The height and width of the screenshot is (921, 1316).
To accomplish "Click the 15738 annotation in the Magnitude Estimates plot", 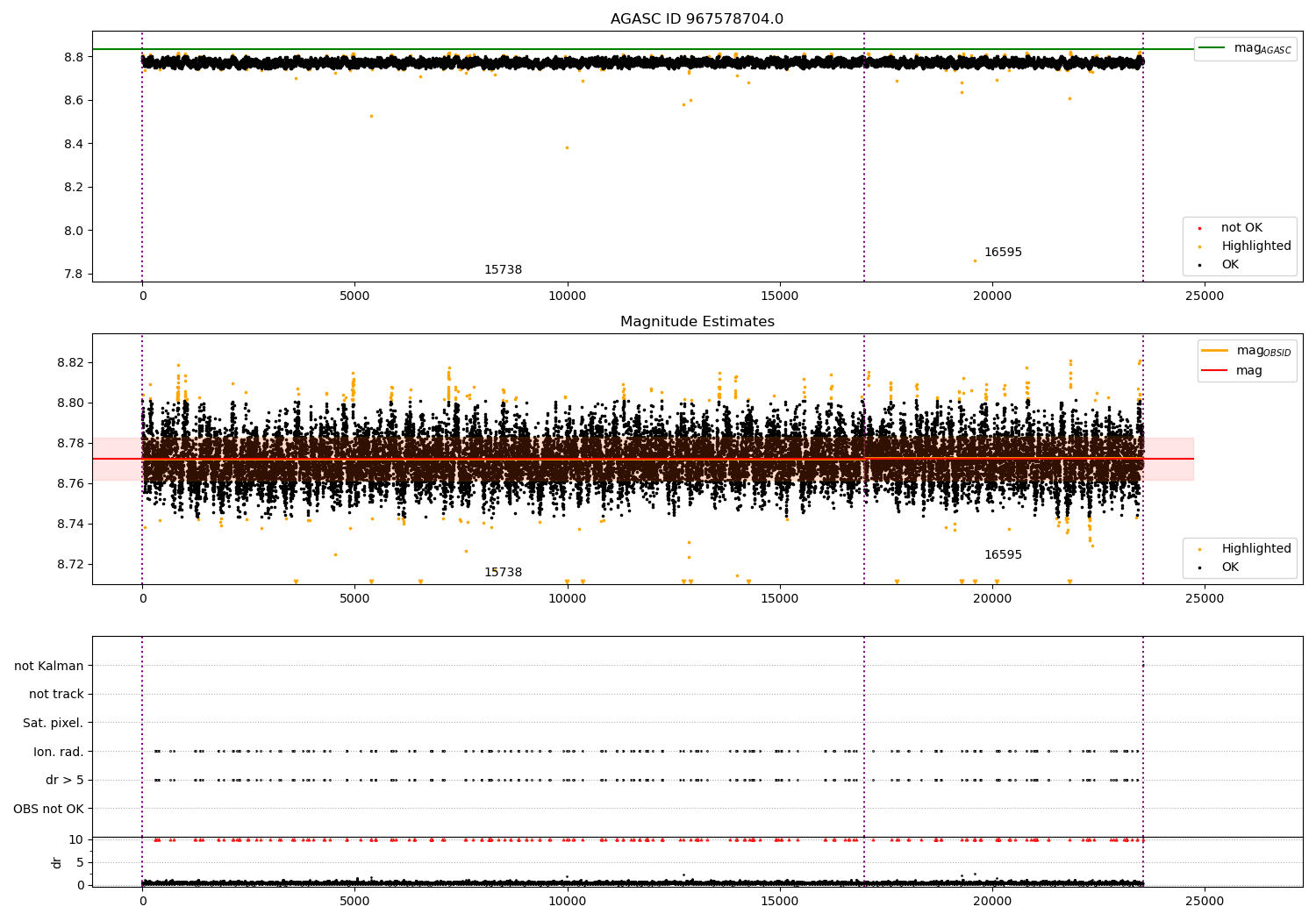I will (503, 573).
